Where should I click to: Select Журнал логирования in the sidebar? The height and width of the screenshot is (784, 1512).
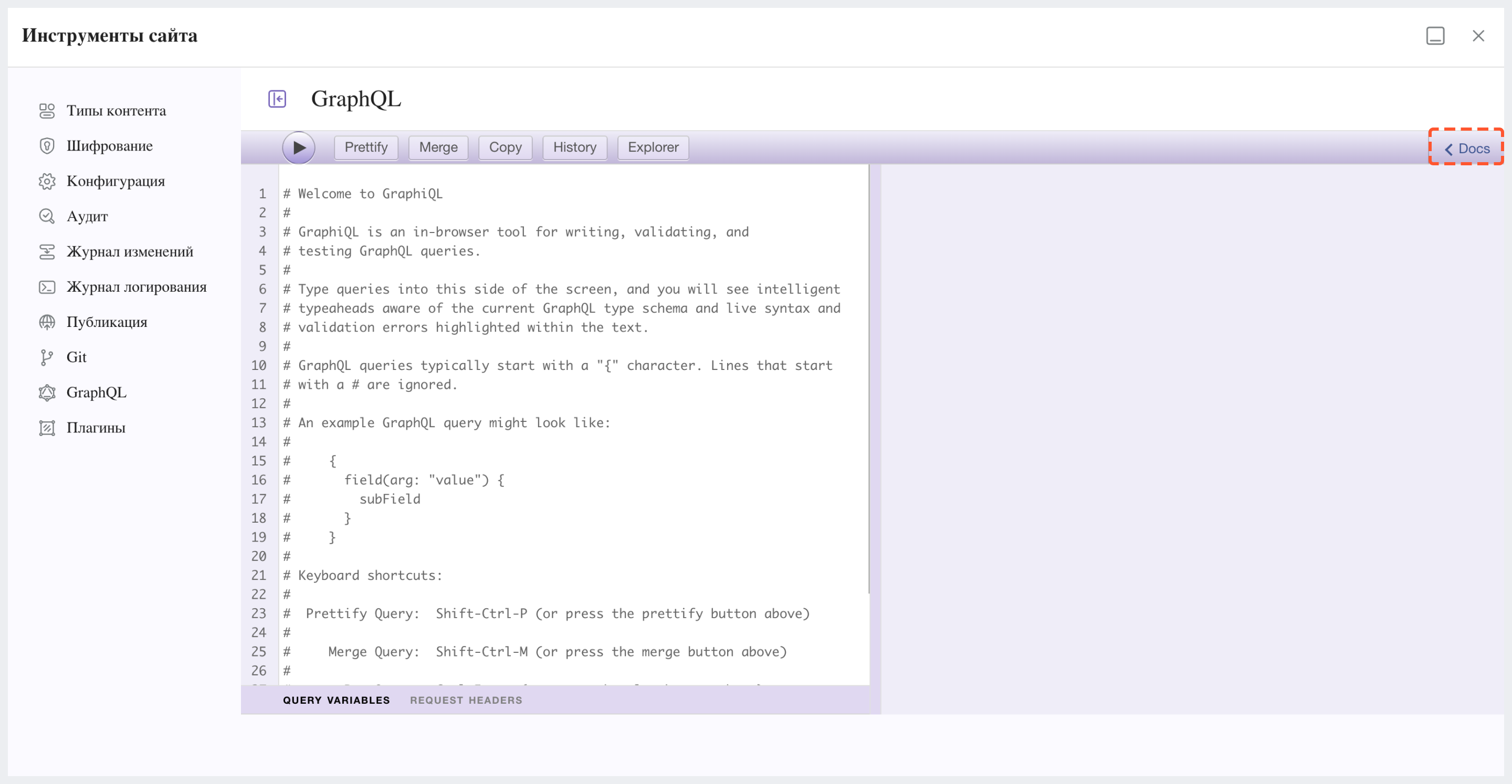(136, 287)
